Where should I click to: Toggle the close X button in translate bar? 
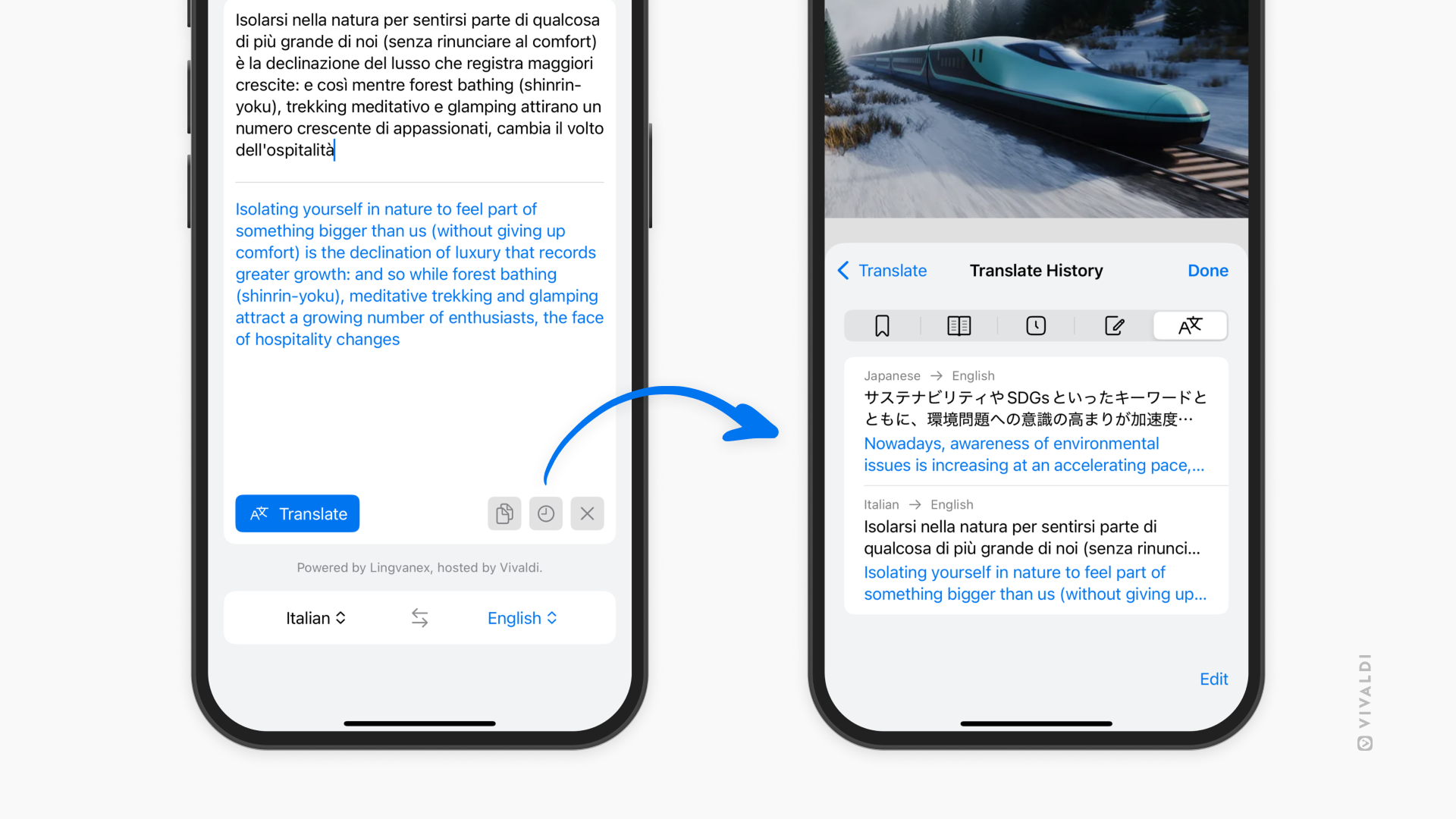587,513
